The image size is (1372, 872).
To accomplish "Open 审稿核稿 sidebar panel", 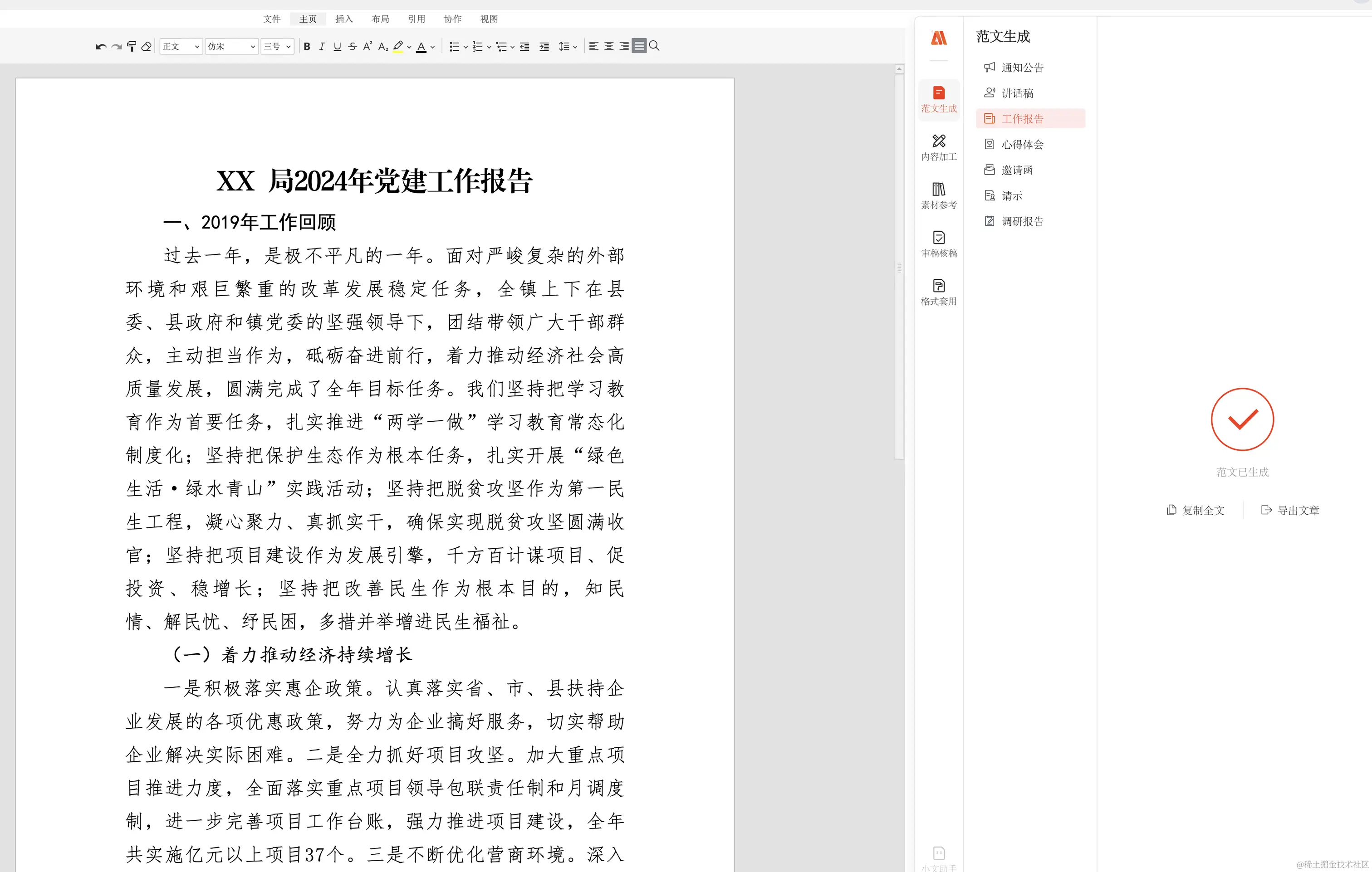I will point(938,244).
